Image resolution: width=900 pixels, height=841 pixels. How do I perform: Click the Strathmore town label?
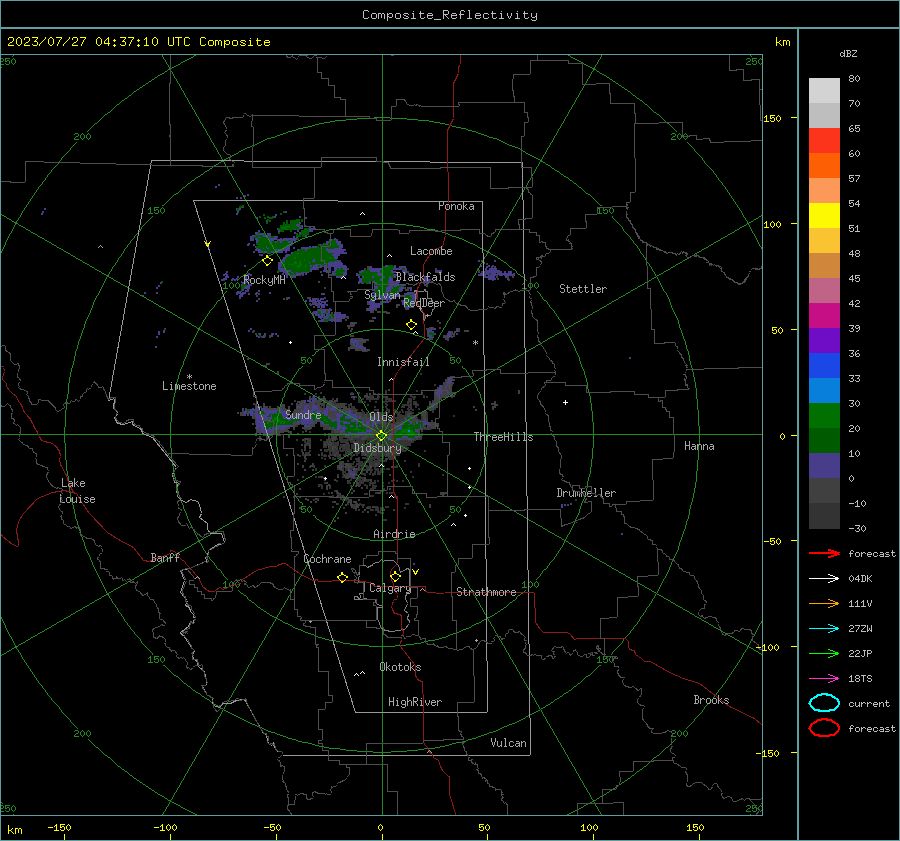pos(486,592)
